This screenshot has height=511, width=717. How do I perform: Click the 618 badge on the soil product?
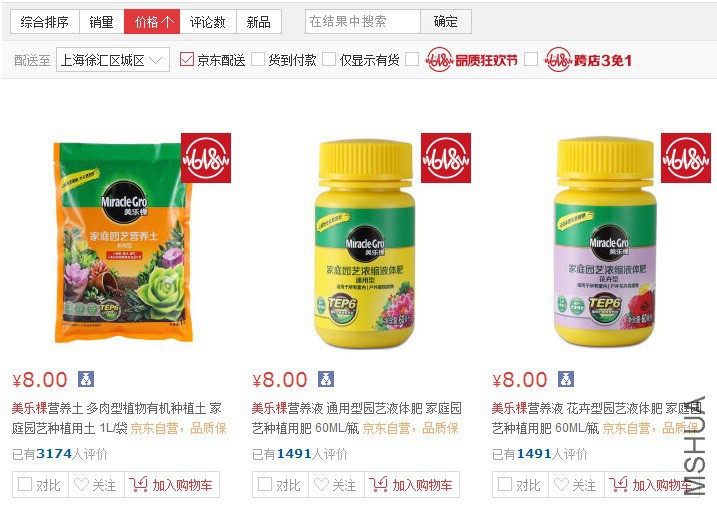[206, 158]
